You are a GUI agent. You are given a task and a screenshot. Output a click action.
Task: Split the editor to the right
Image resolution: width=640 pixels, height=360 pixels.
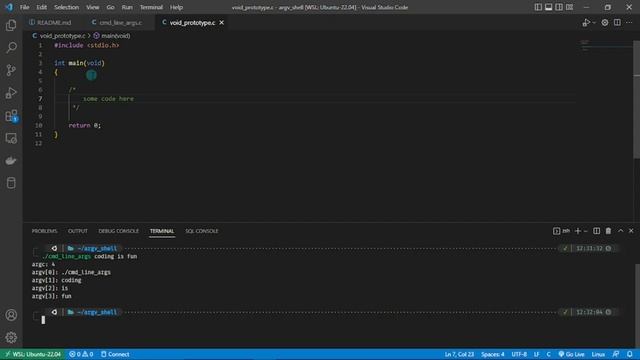coord(617,23)
